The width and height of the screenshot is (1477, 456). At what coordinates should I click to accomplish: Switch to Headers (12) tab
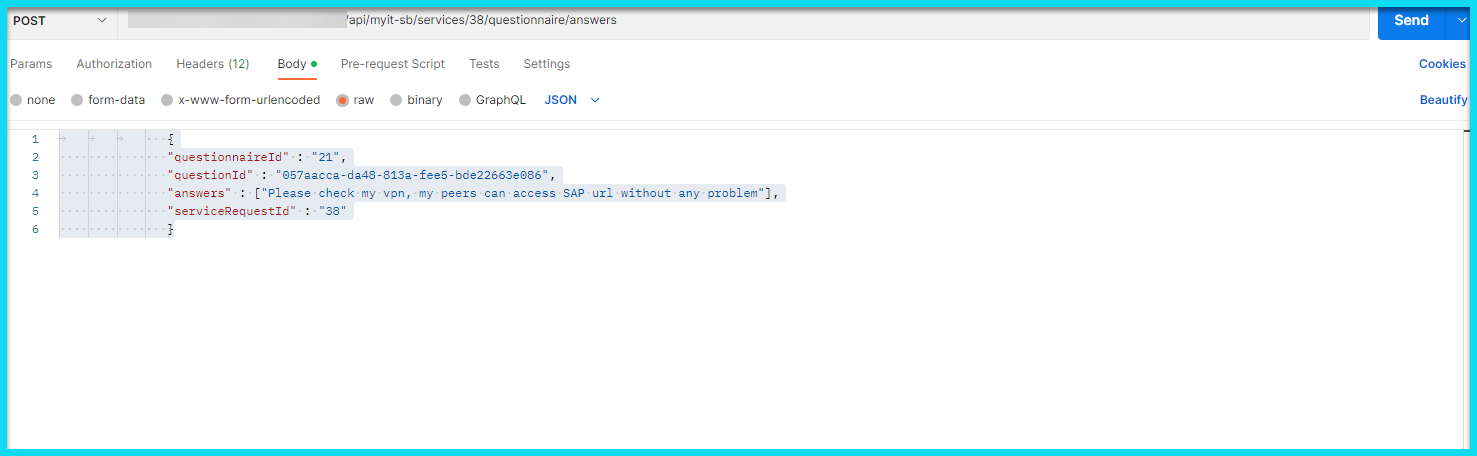(212, 64)
